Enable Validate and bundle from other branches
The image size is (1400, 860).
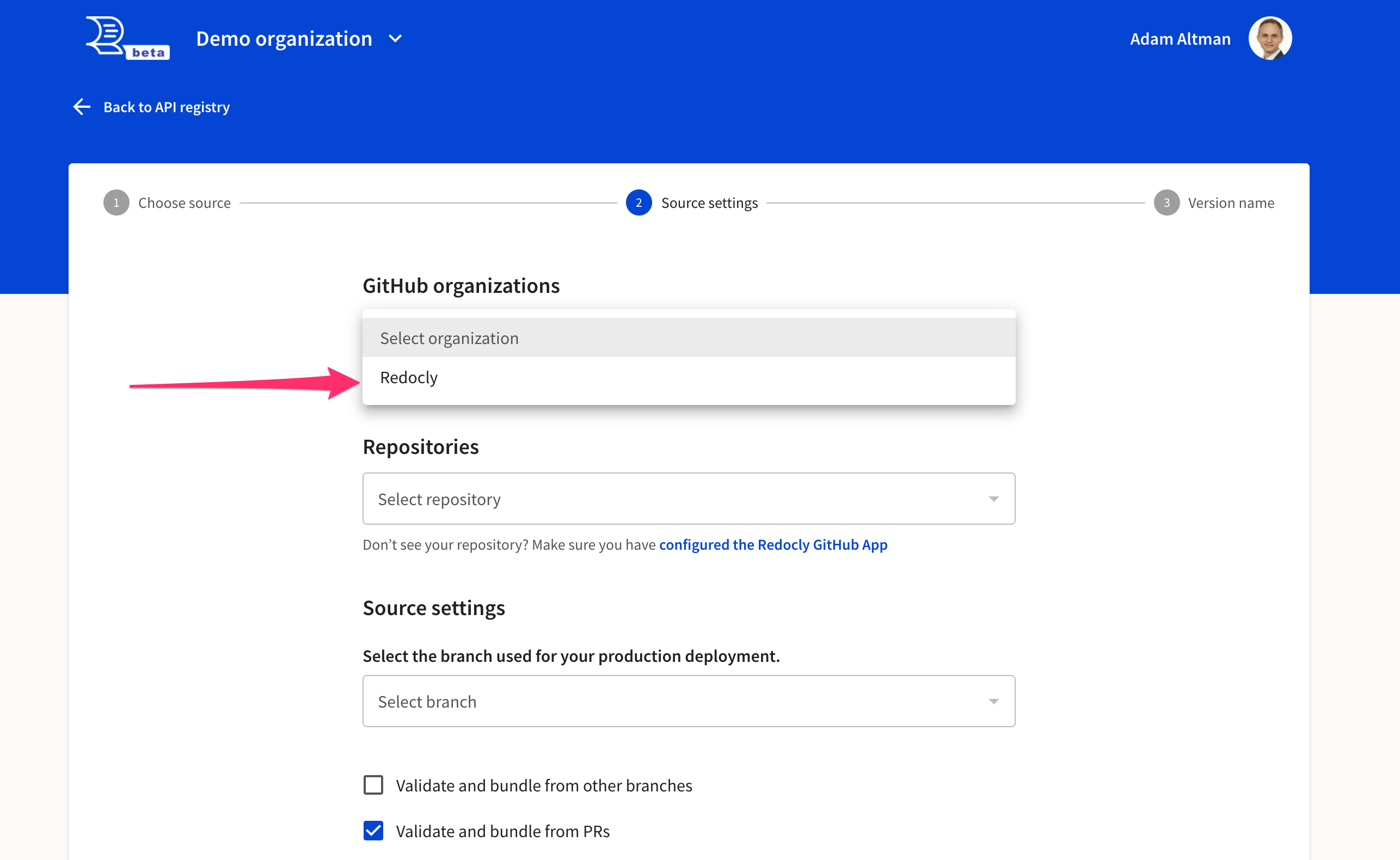pos(373,785)
